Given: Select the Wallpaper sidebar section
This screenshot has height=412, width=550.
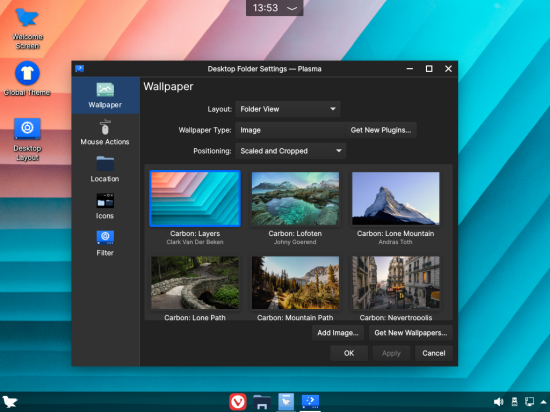Looking at the screenshot, I should 105,95.
